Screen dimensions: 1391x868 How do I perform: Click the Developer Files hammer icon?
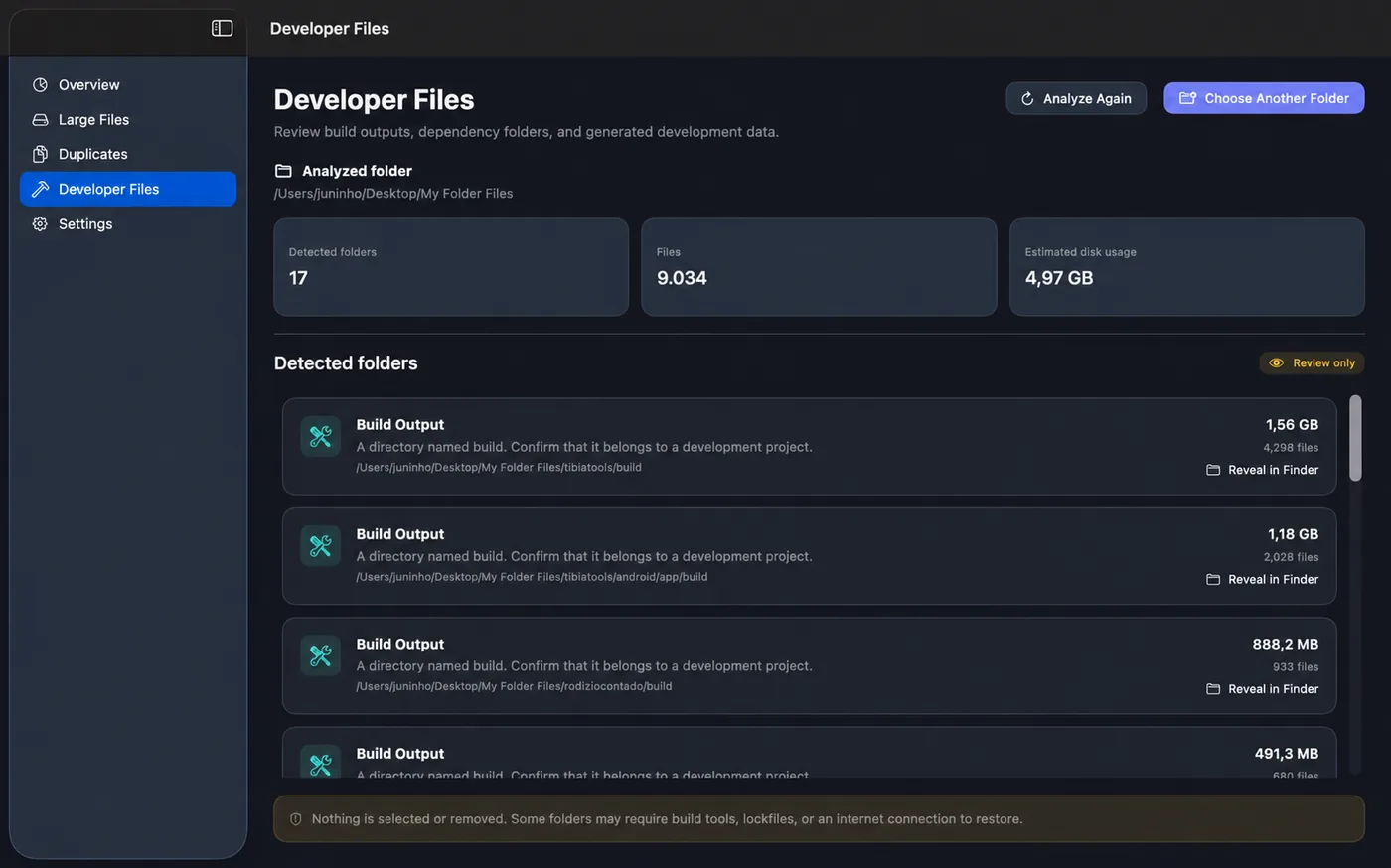(x=40, y=189)
